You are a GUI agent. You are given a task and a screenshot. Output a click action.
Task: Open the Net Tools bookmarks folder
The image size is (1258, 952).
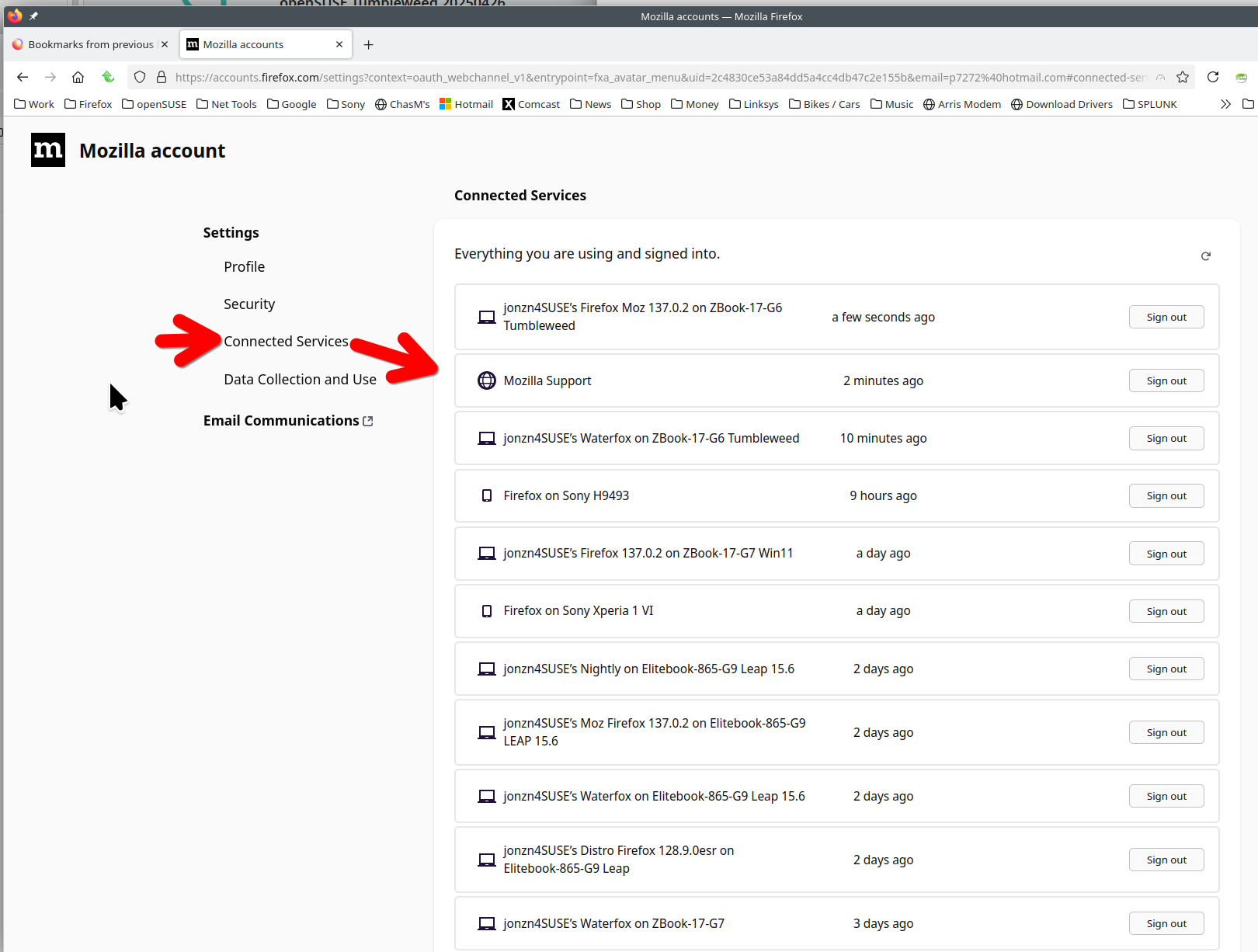[226, 104]
